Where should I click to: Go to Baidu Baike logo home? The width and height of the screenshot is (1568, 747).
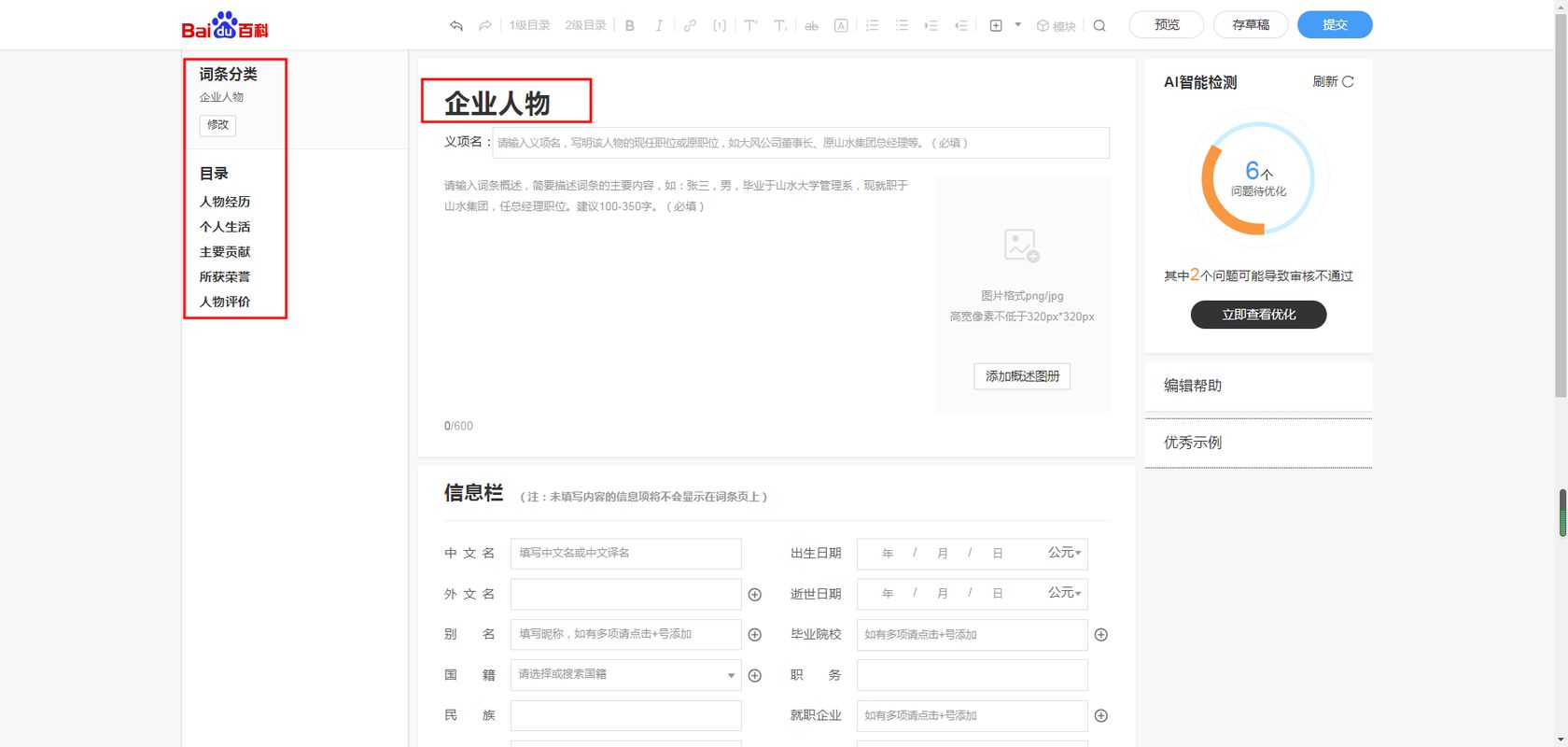coord(225,25)
